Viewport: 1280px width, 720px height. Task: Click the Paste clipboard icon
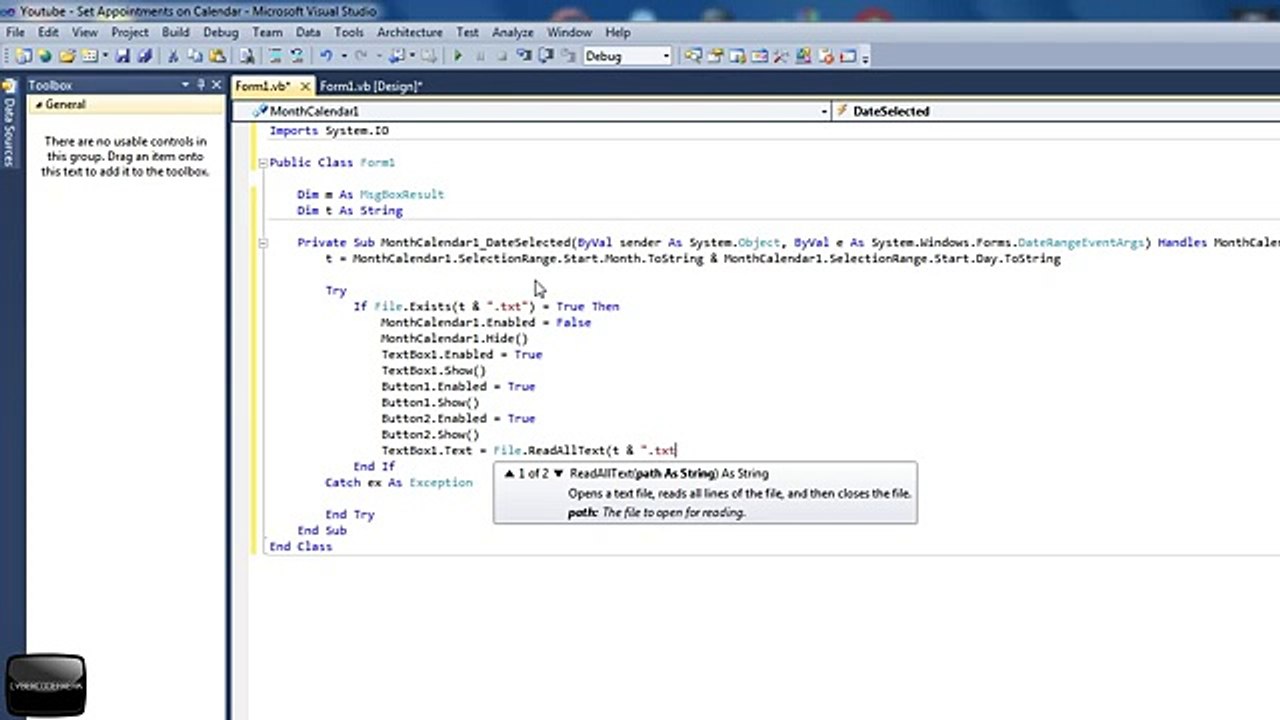coord(217,56)
